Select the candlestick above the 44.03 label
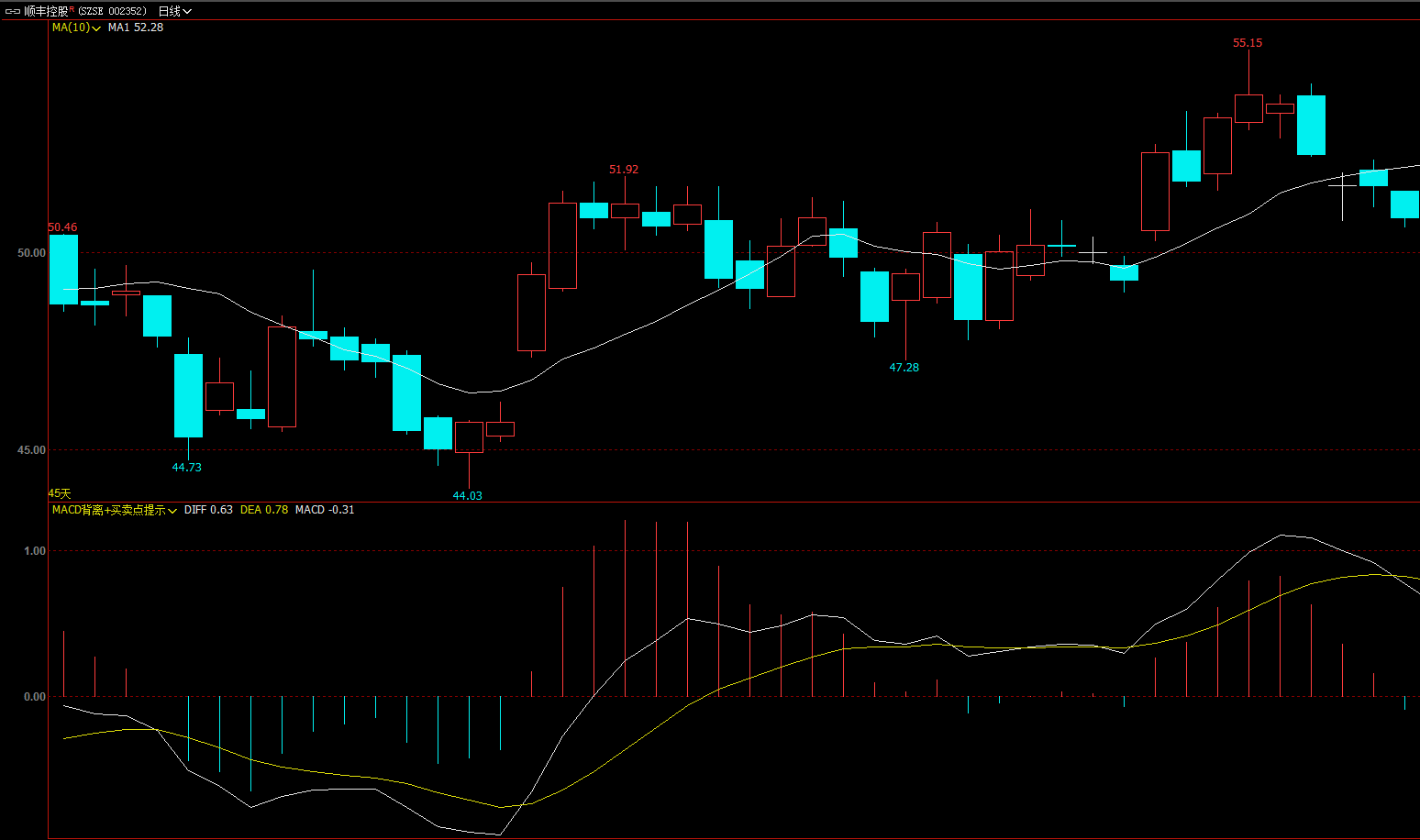Screen dimensions: 1420x840 pyautogui.click(x=469, y=437)
